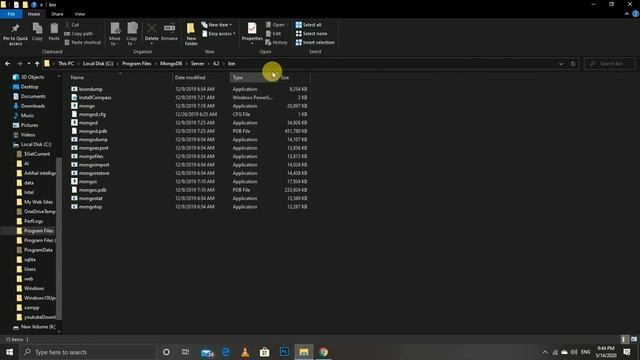Viewport: 640px width, 360px height.
Task: Open the Copy to dropdown
Action: (132, 34)
